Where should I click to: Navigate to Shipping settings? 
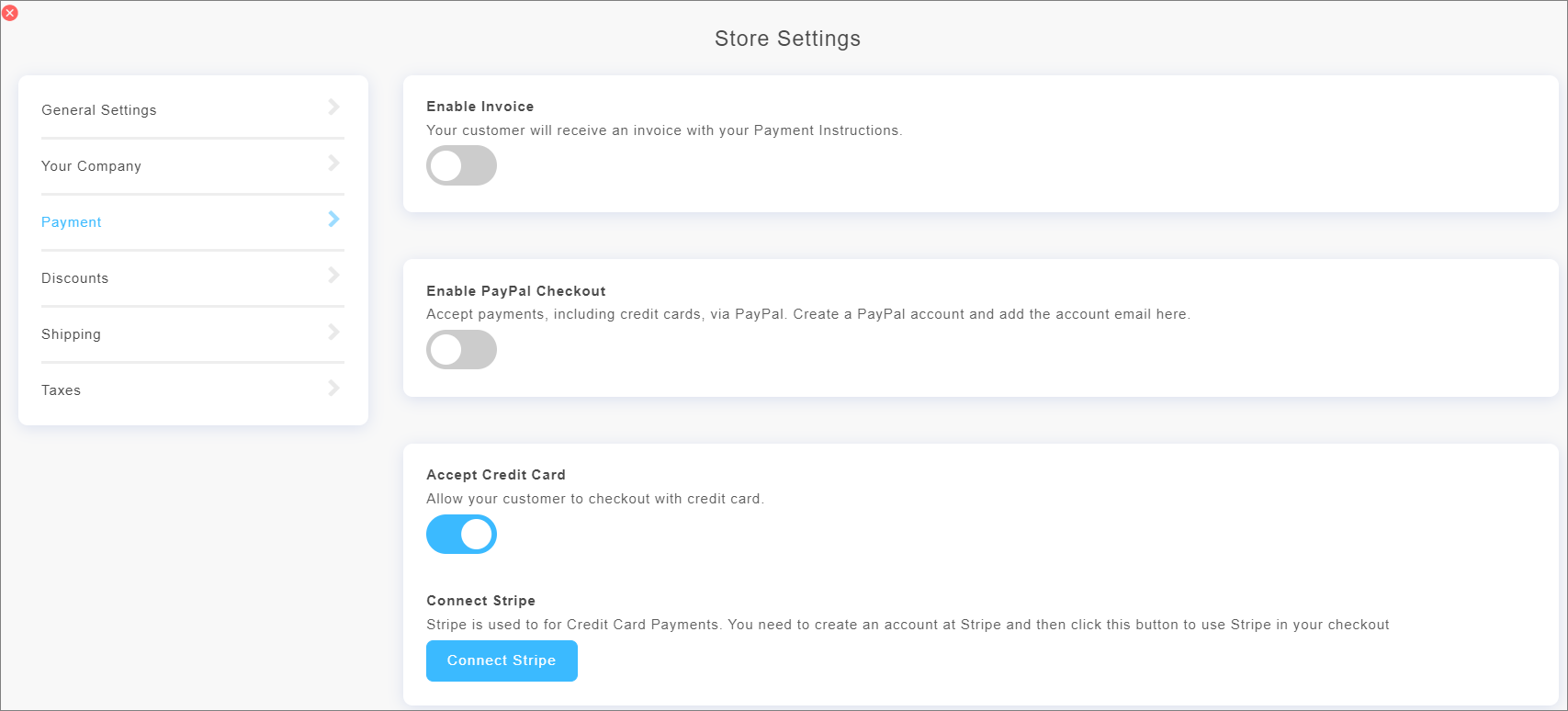72,334
